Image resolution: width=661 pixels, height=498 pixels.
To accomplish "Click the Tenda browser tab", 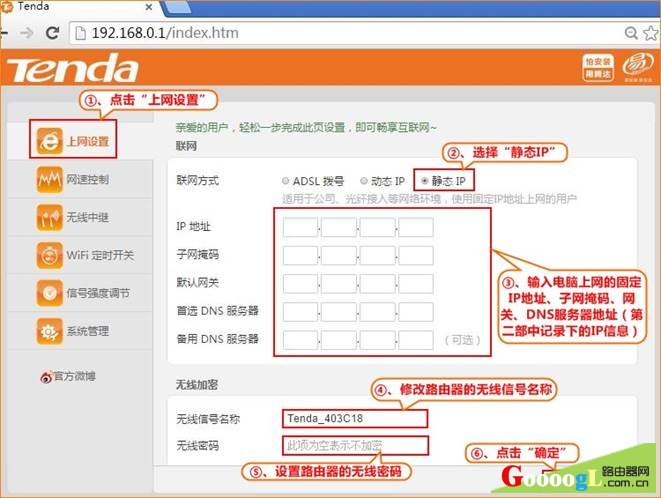I will [50, 8].
